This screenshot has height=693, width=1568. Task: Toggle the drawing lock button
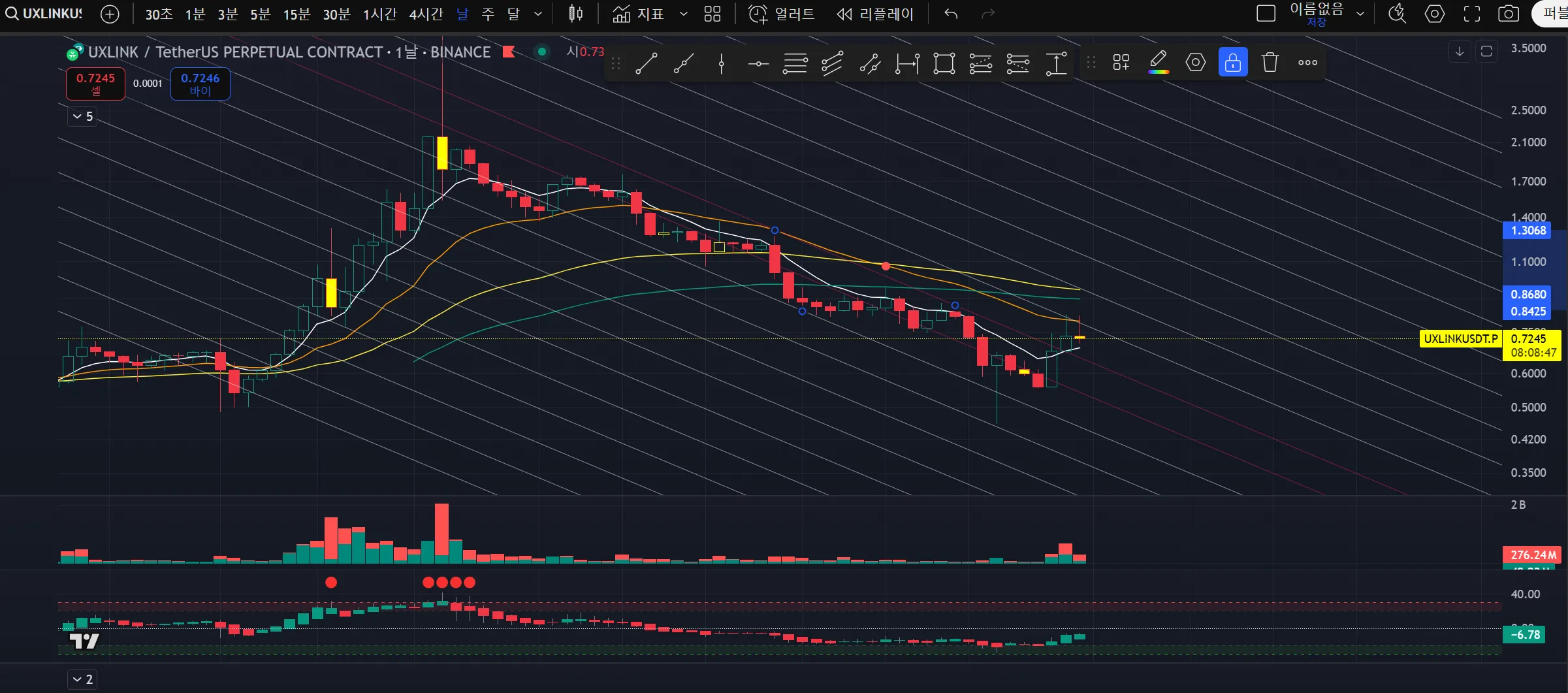click(x=1233, y=63)
